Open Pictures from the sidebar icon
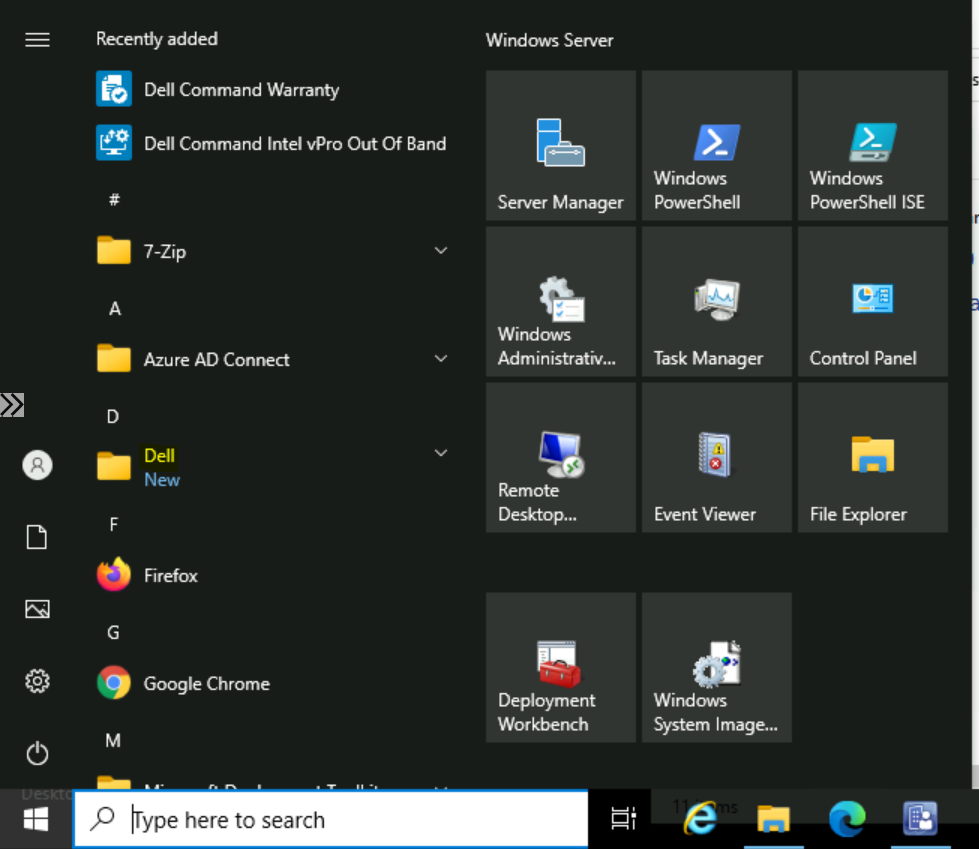The height and width of the screenshot is (849, 979). tap(37, 609)
